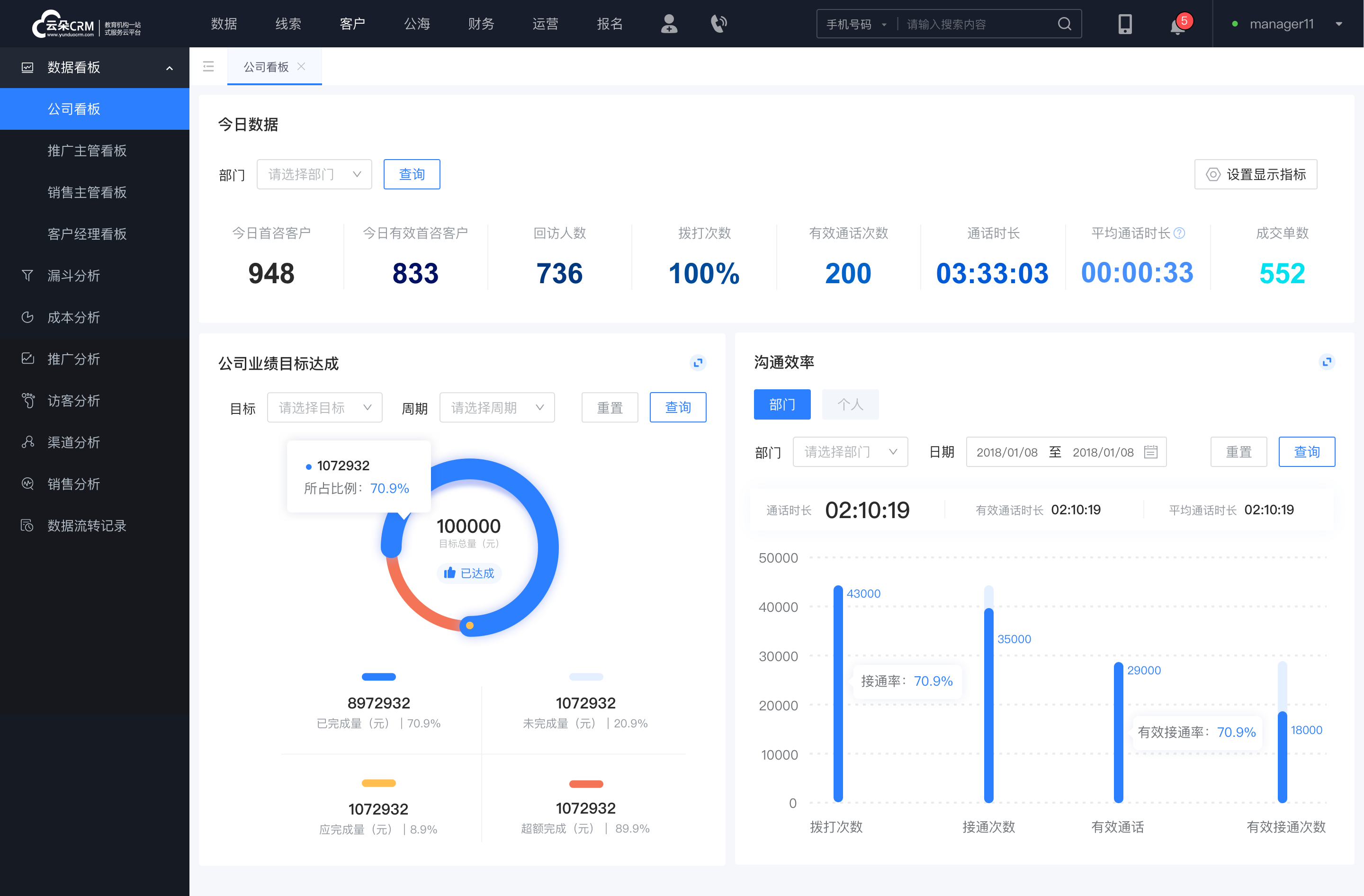The height and width of the screenshot is (896, 1364).
Task: Click the 渠道分析 channel analysis icon
Action: [26, 440]
